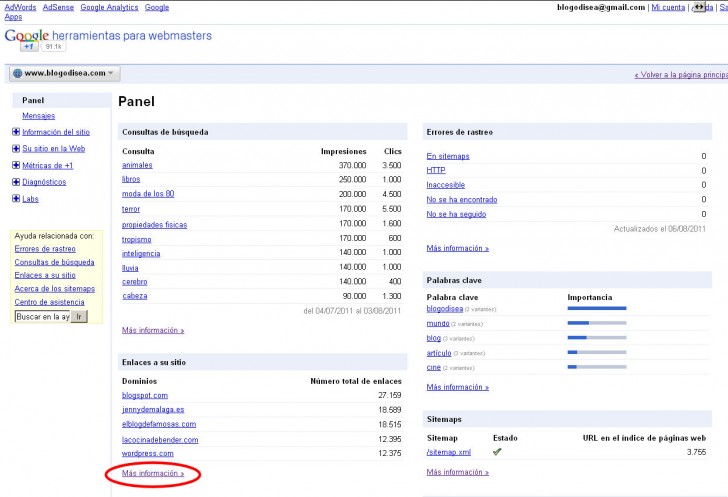This screenshot has width=728, height=497.
Task: Click the Mi cuenta link
Action: point(667,7)
